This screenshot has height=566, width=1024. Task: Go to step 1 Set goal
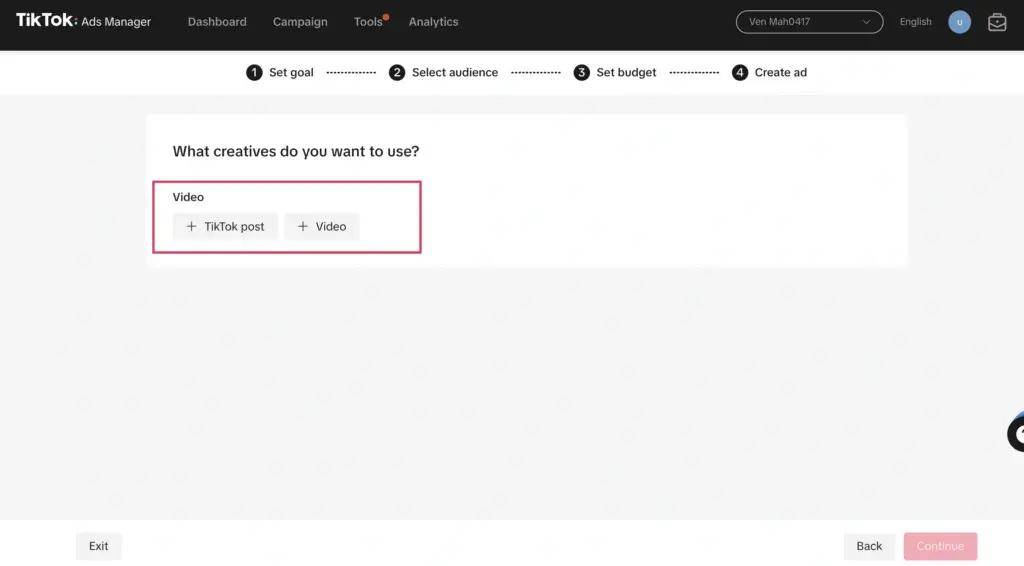pos(280,72)
